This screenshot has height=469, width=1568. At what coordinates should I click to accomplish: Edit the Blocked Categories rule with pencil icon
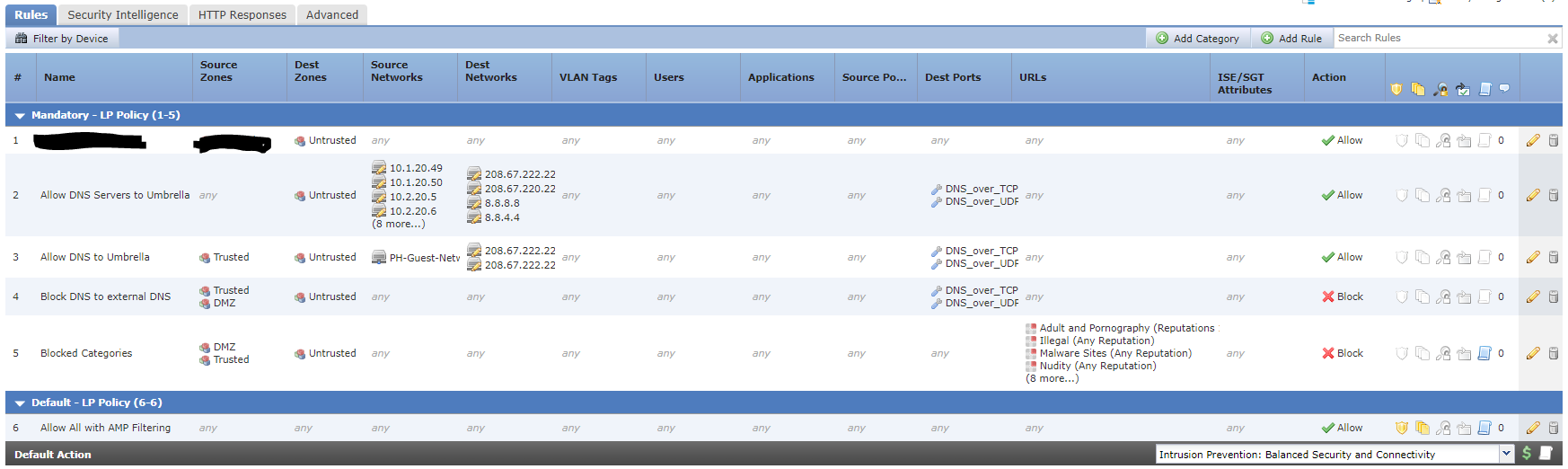pos(1533,353)
